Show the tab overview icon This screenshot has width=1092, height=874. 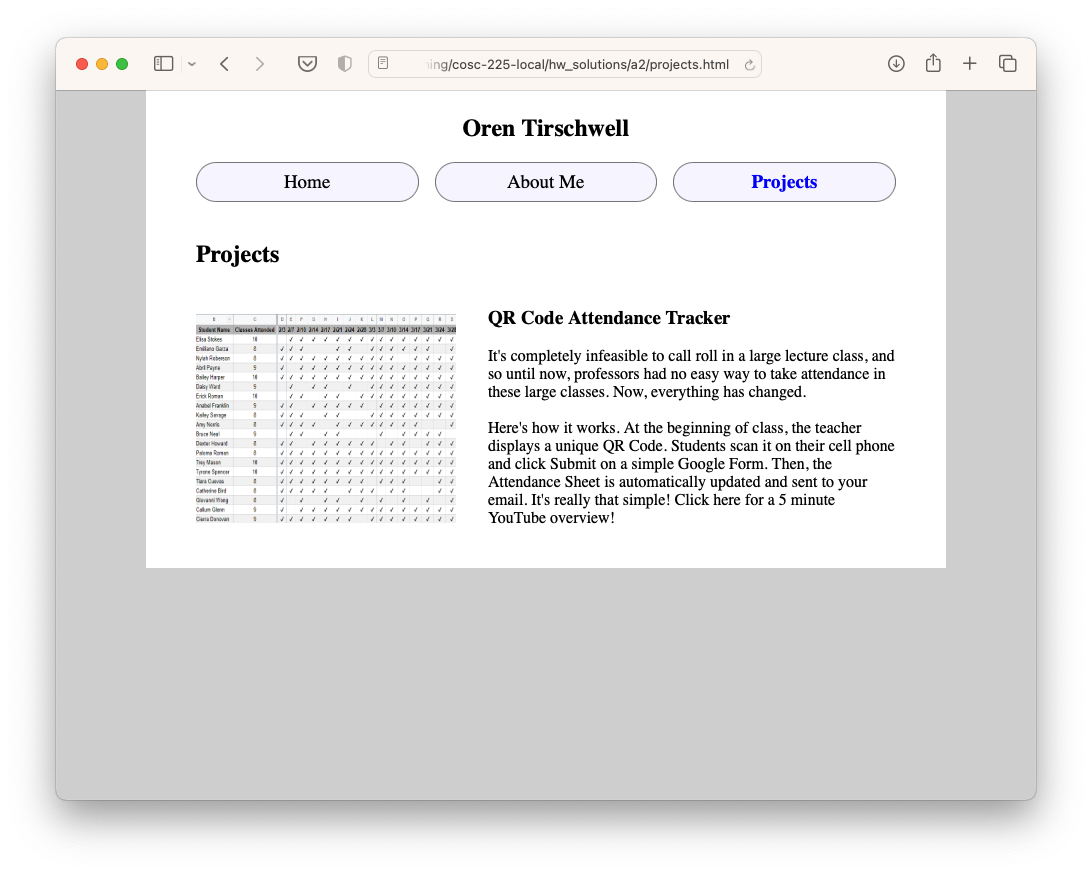(1007, 63)
